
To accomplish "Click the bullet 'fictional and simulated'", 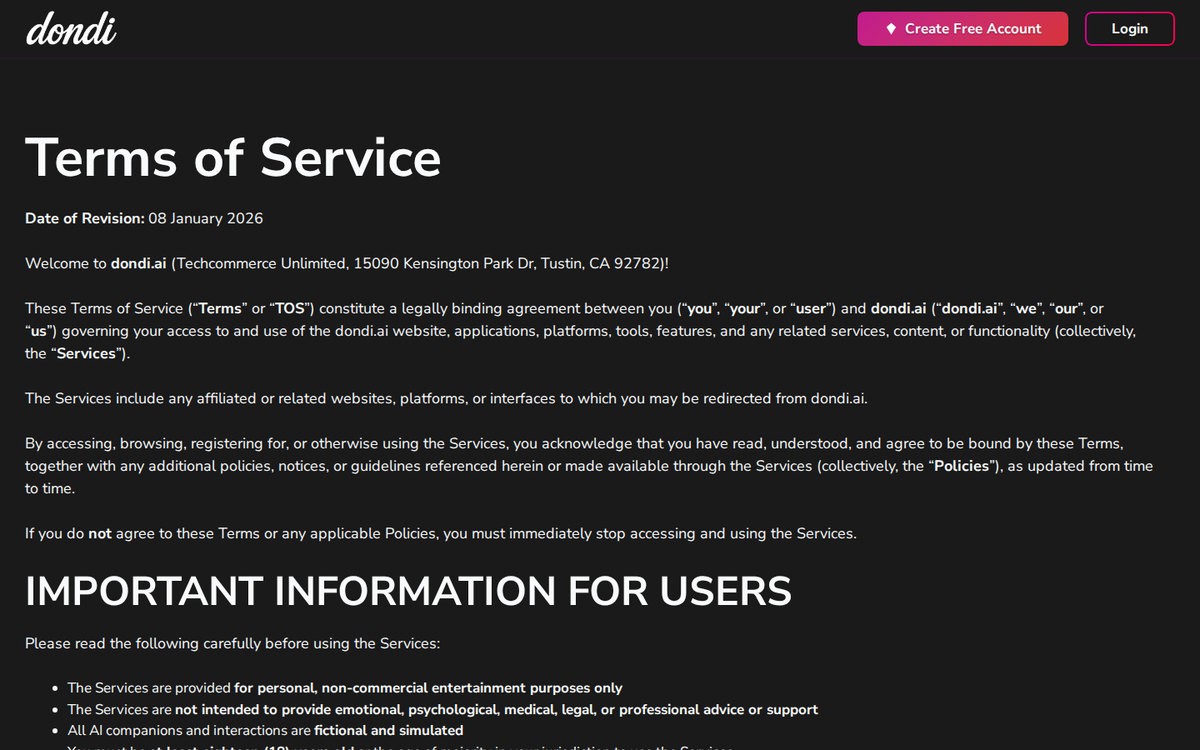I will [265, 730].
